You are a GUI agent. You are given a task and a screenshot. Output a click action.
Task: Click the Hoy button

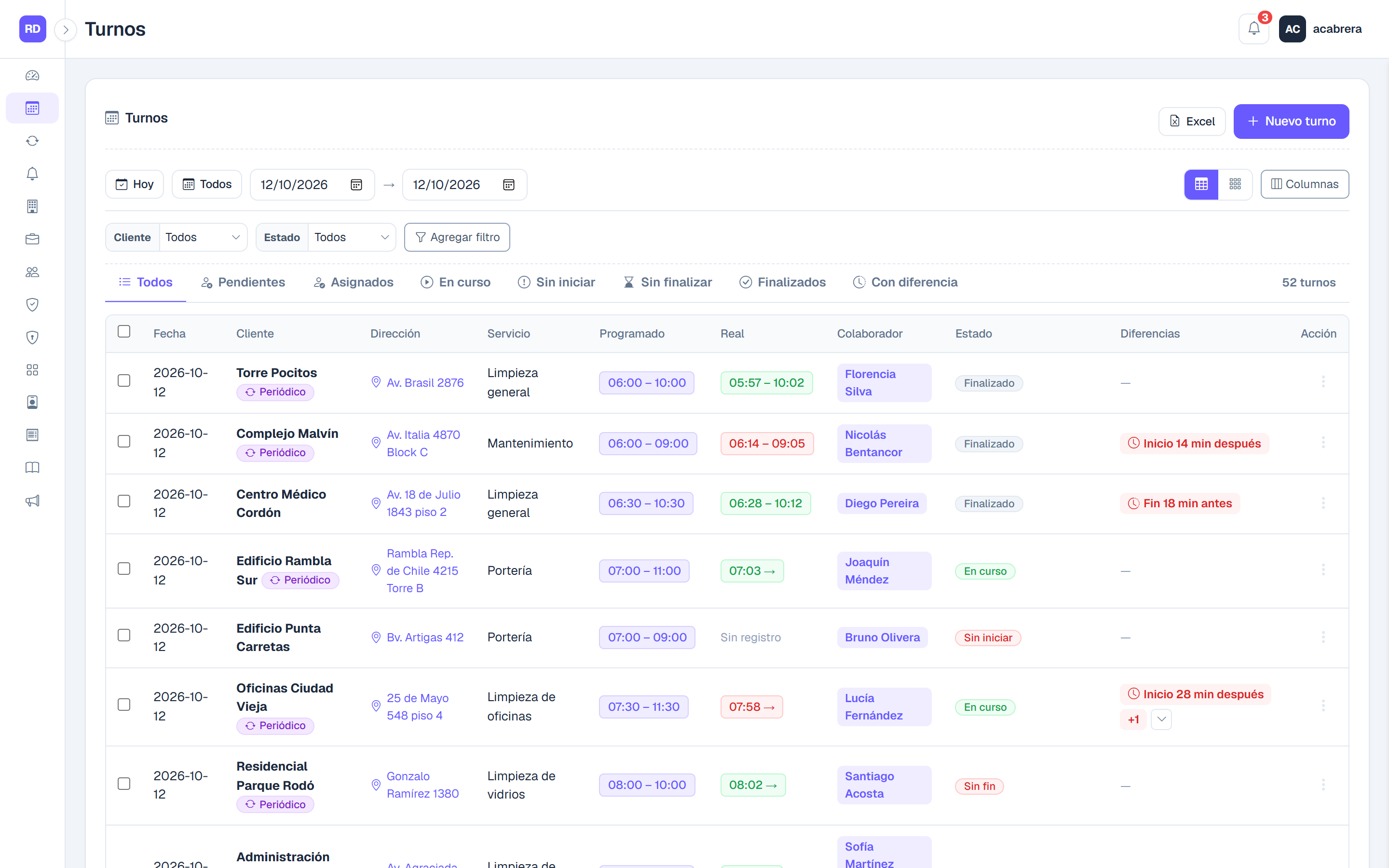pos(134,184)
